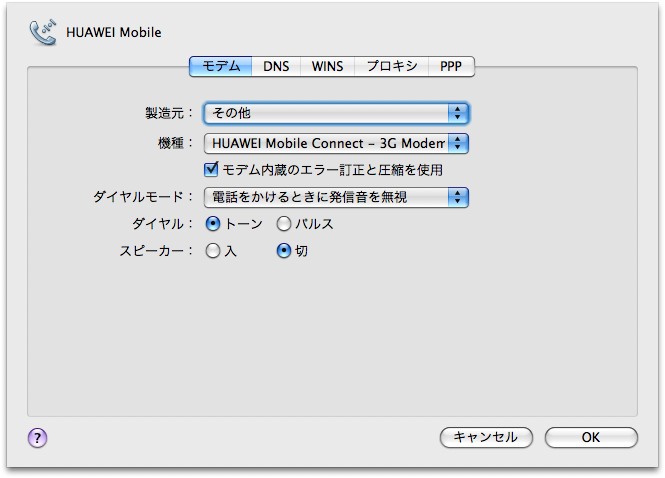665x478 pixels.
Task: Select the パルス dial radio button
Action: coord(283,224)
